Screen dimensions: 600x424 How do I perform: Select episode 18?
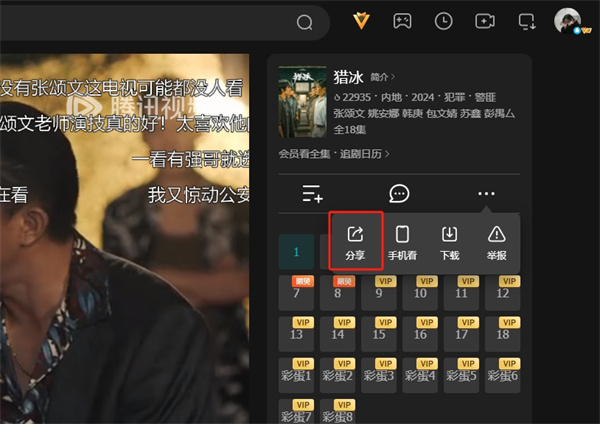click(503, 334)
